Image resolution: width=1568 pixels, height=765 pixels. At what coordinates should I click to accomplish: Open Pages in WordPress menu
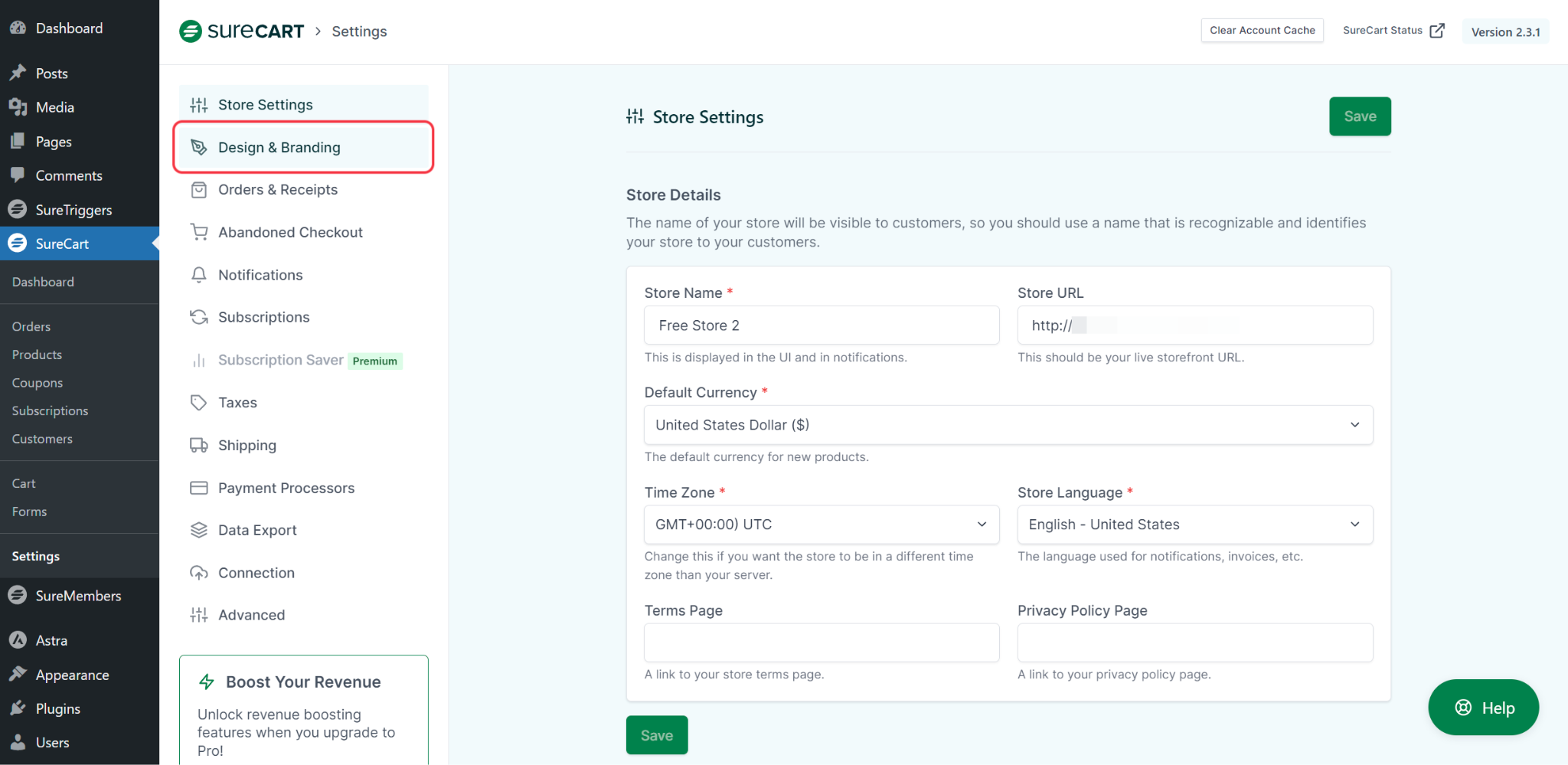coord(80,142)
